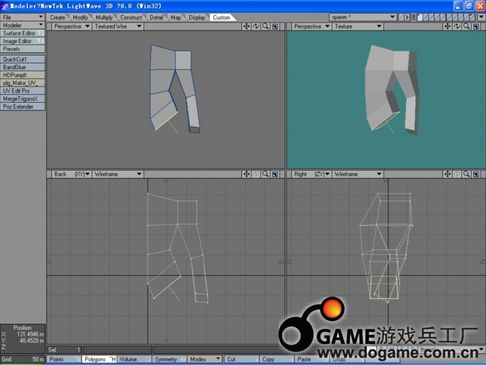
Task: Switch to the Construct tab
Action: pyautogui.click(x=131, y=17)
